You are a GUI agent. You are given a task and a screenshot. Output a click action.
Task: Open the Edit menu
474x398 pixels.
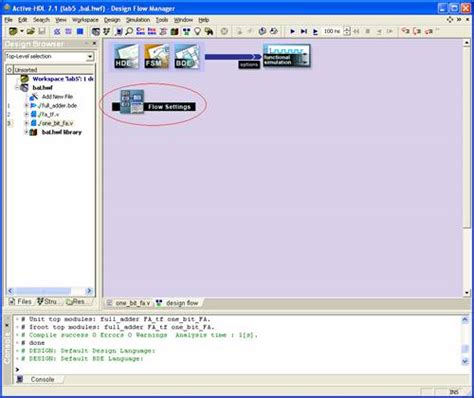[23, 20]
